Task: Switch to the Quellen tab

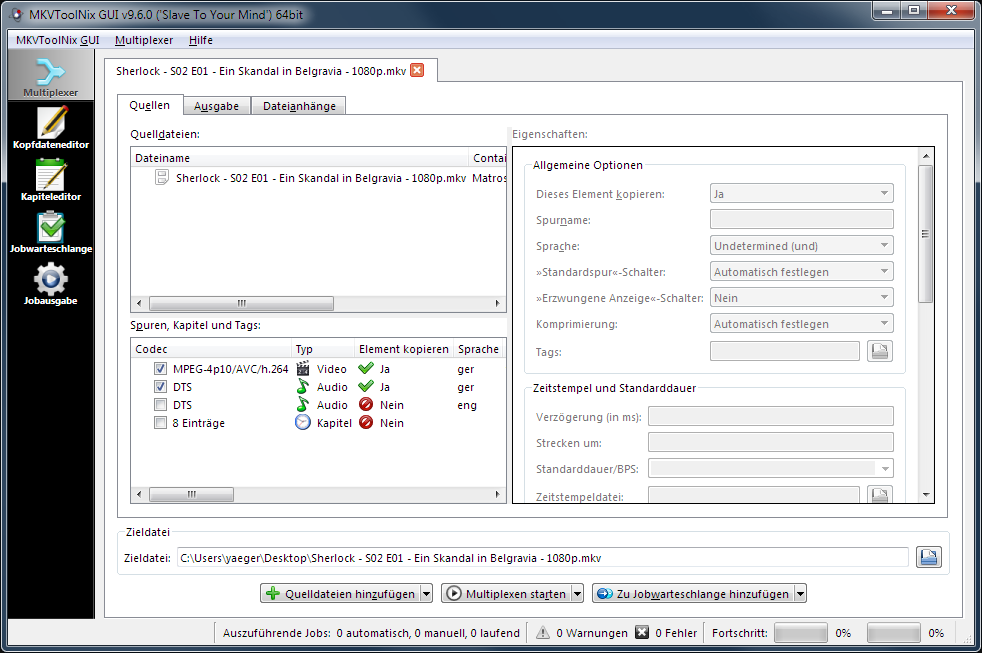Action: [x=150, y=105]
